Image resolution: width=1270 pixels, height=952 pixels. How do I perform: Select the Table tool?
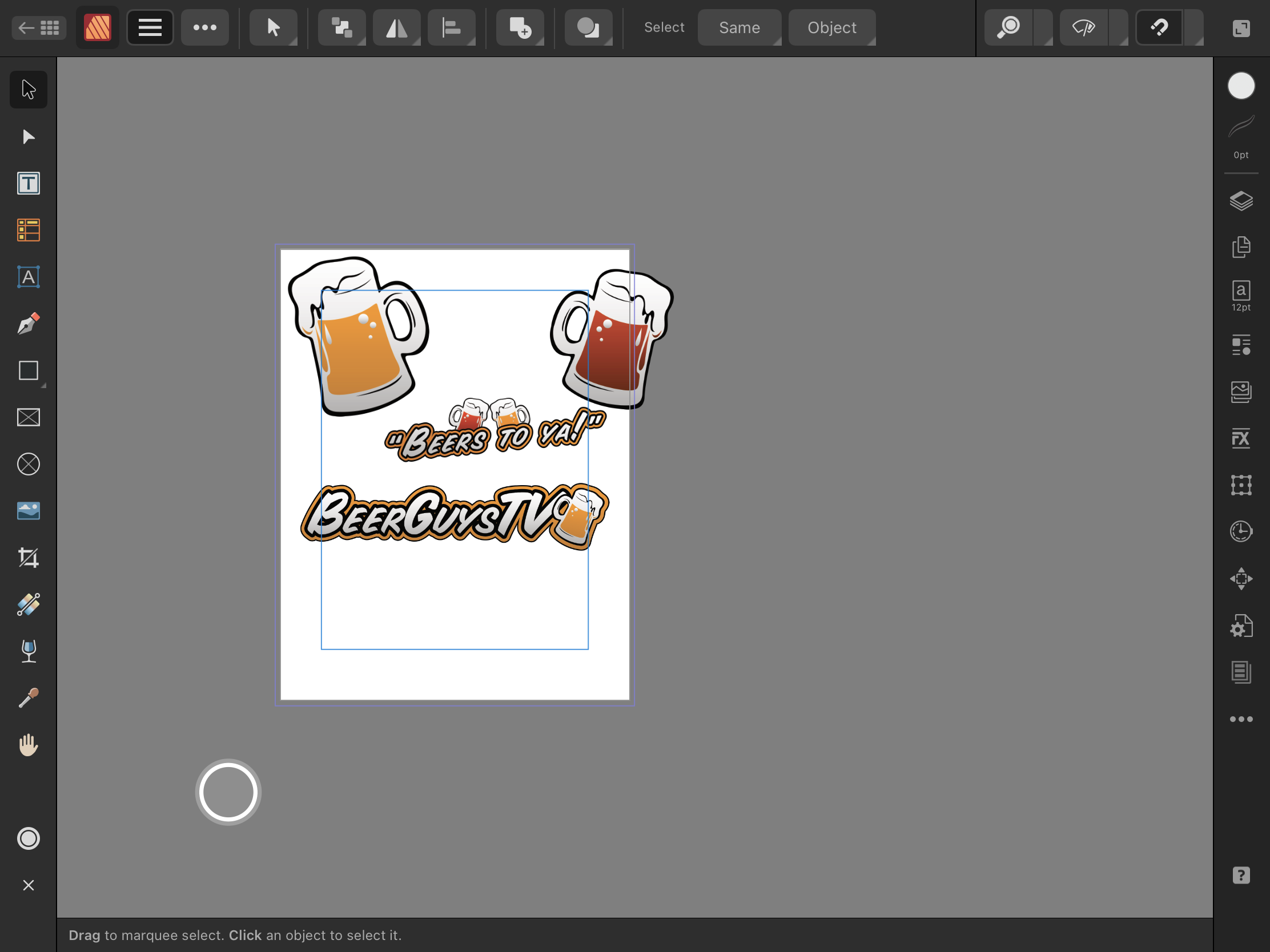[x=28, y=230]
